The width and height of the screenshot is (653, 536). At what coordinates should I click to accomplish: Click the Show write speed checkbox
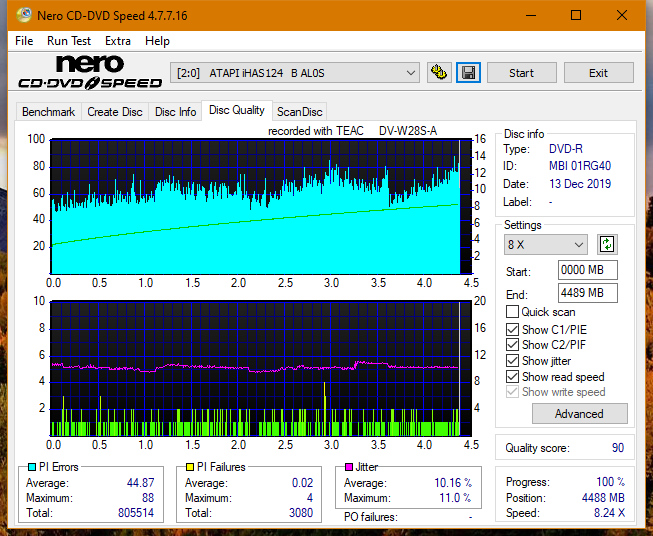coord(512,392)
